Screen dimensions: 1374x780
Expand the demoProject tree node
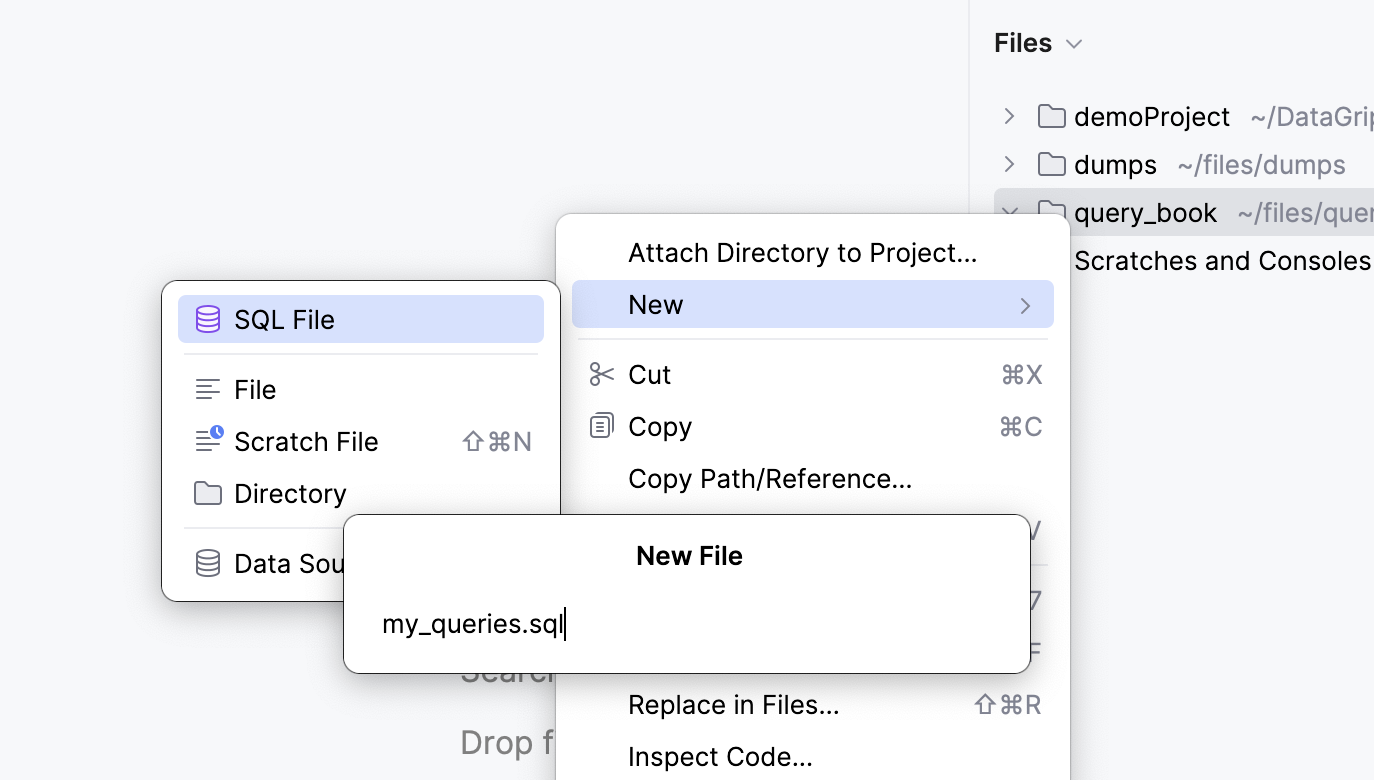(x=1009, y=116)
